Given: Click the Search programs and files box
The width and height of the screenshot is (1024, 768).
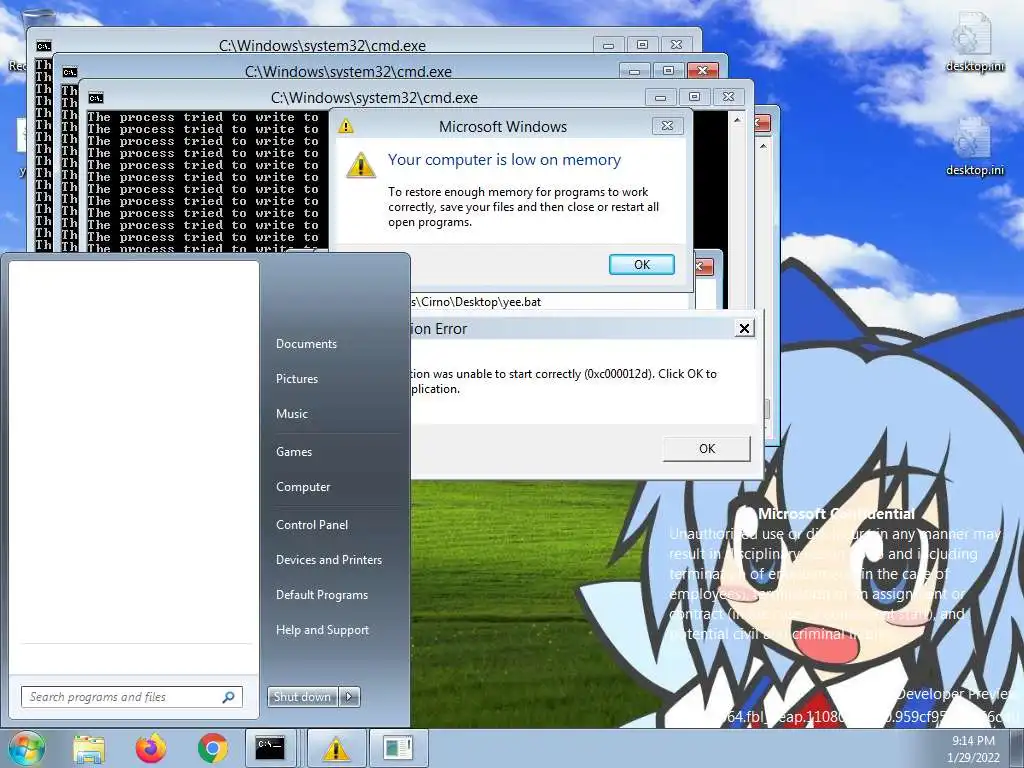Looking at the screenshot, I should (132, 697).
